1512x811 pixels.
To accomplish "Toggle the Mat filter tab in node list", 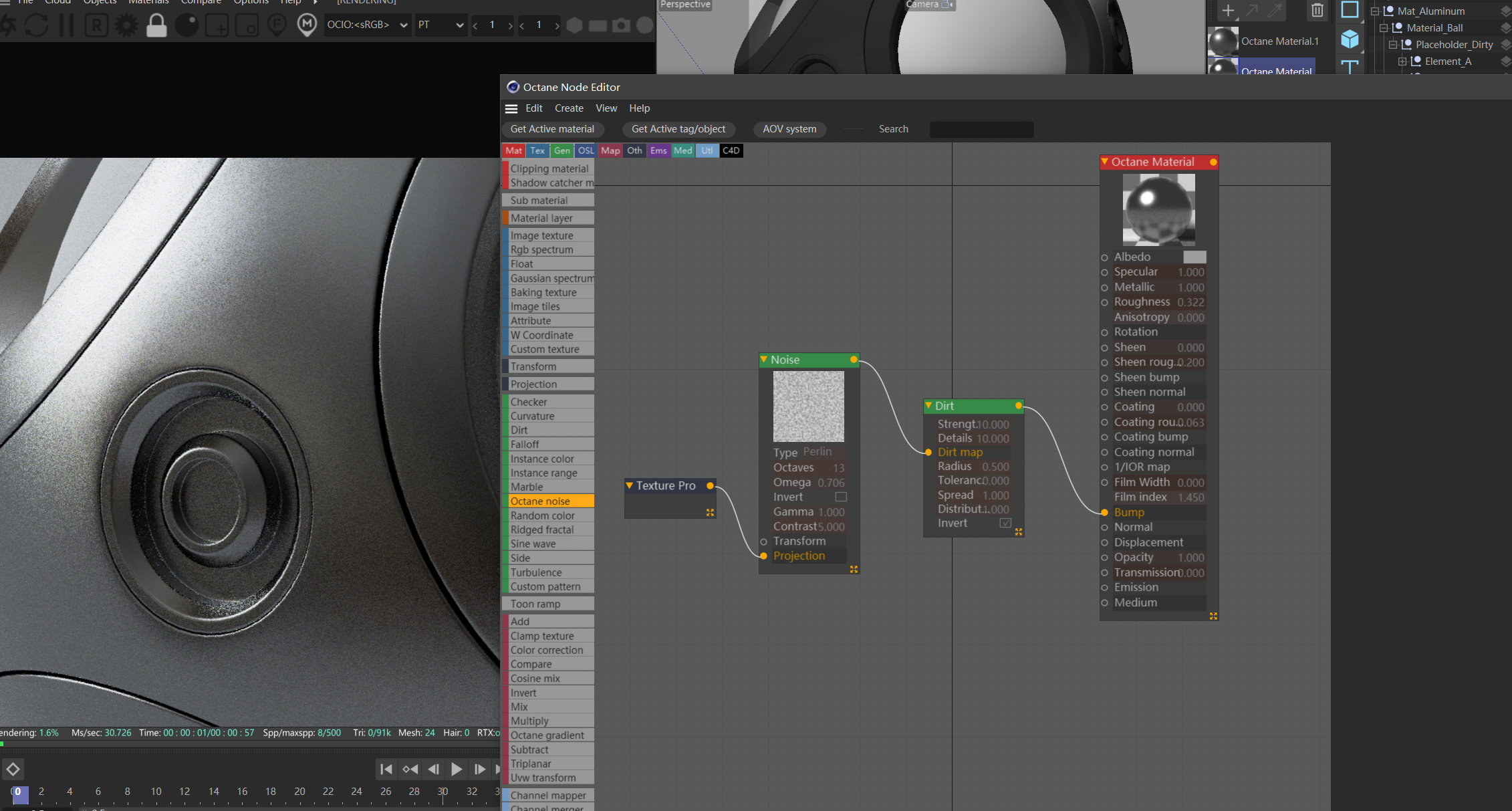I will click(513, 150).
